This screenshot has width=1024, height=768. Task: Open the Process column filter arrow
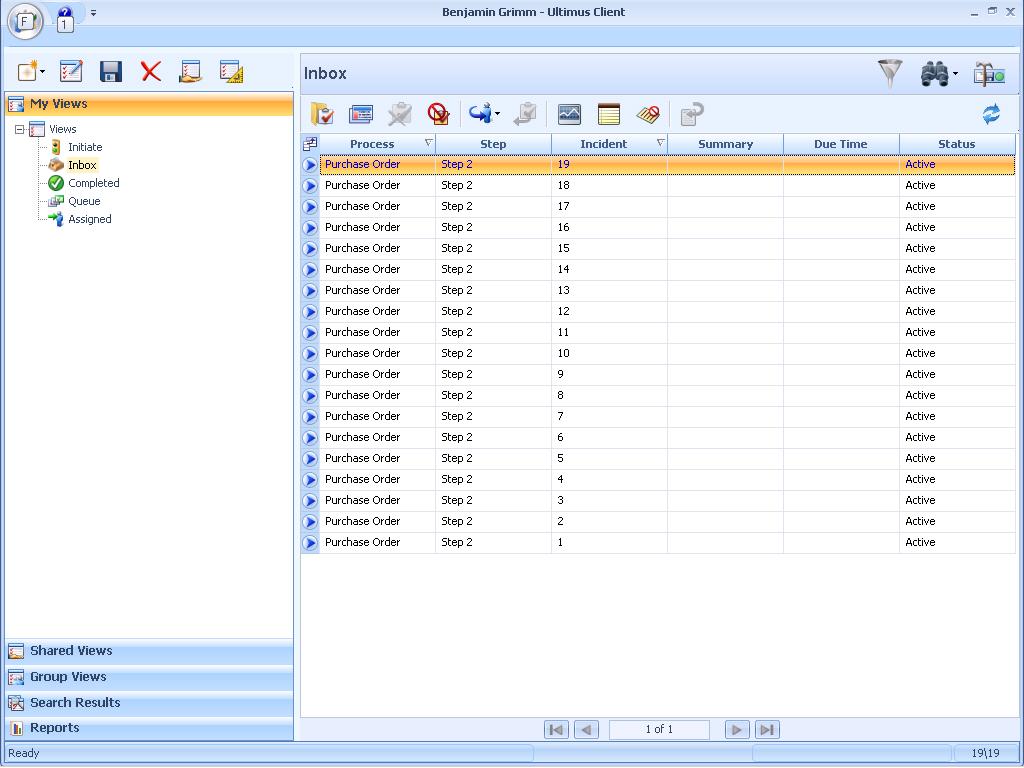[428, 142]
